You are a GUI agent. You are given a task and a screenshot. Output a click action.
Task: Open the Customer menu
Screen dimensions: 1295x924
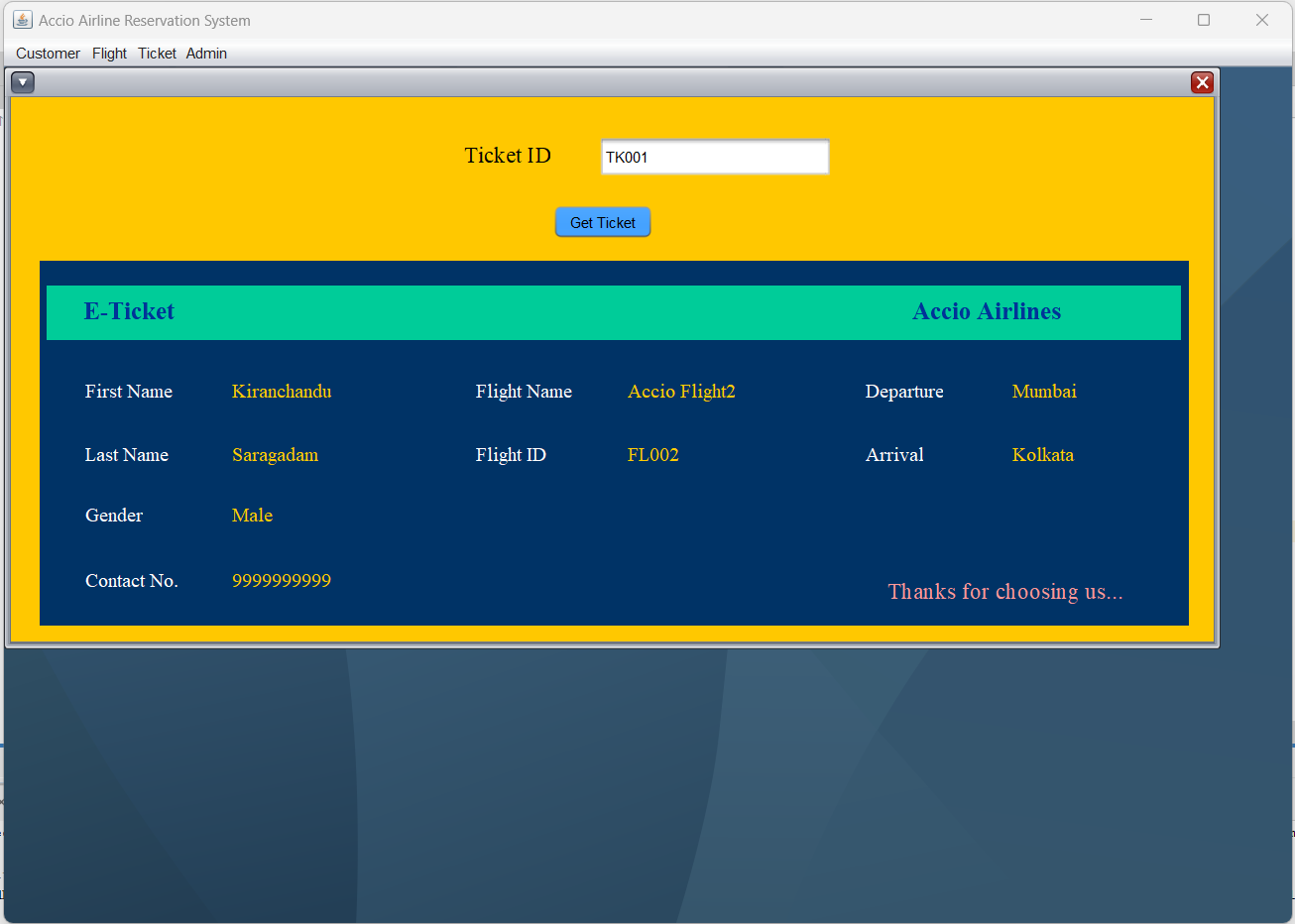(48, 54)
